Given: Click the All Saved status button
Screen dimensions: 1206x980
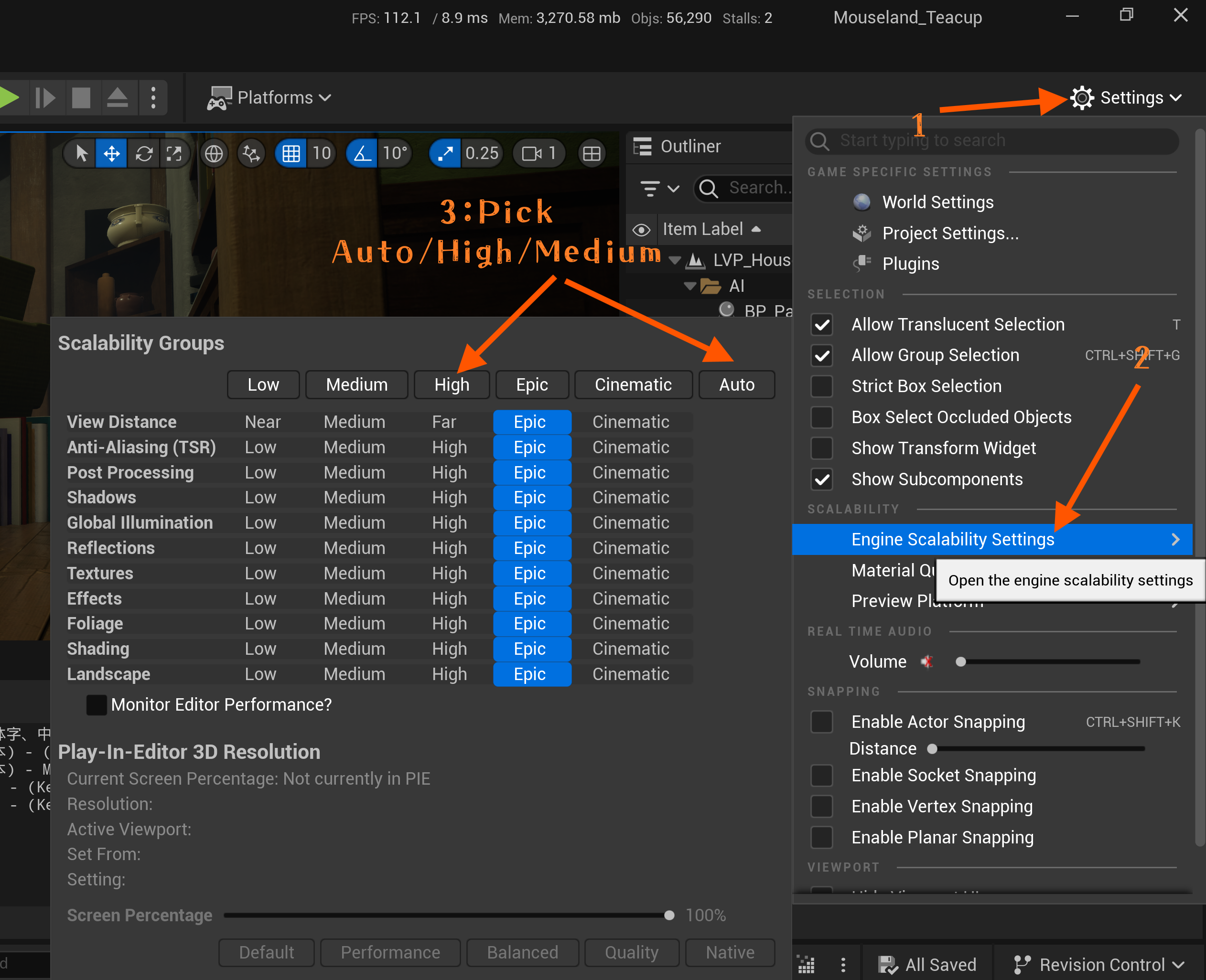Looking at the screenshot, I should (927, 965).
